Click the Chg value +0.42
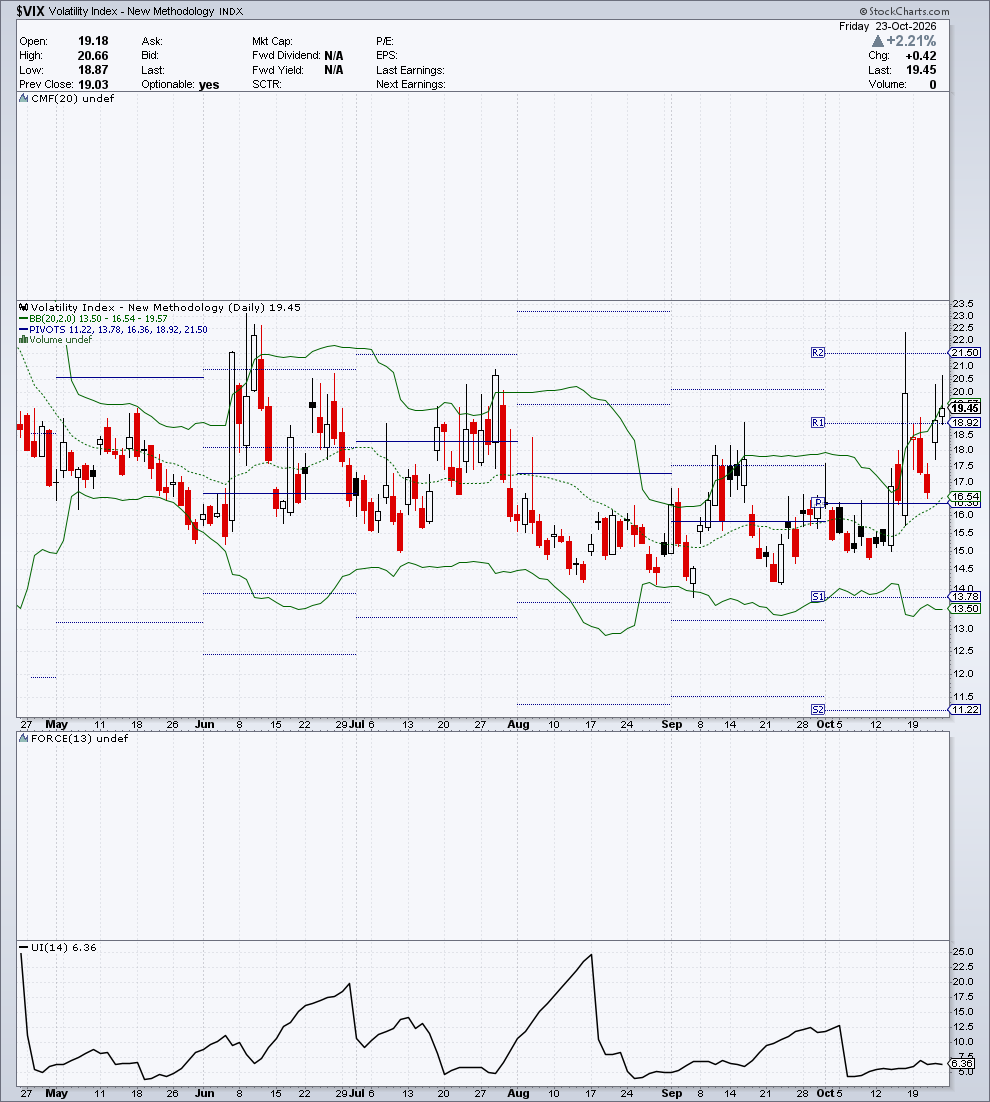The image size is (990, 1102). [921, 56]
